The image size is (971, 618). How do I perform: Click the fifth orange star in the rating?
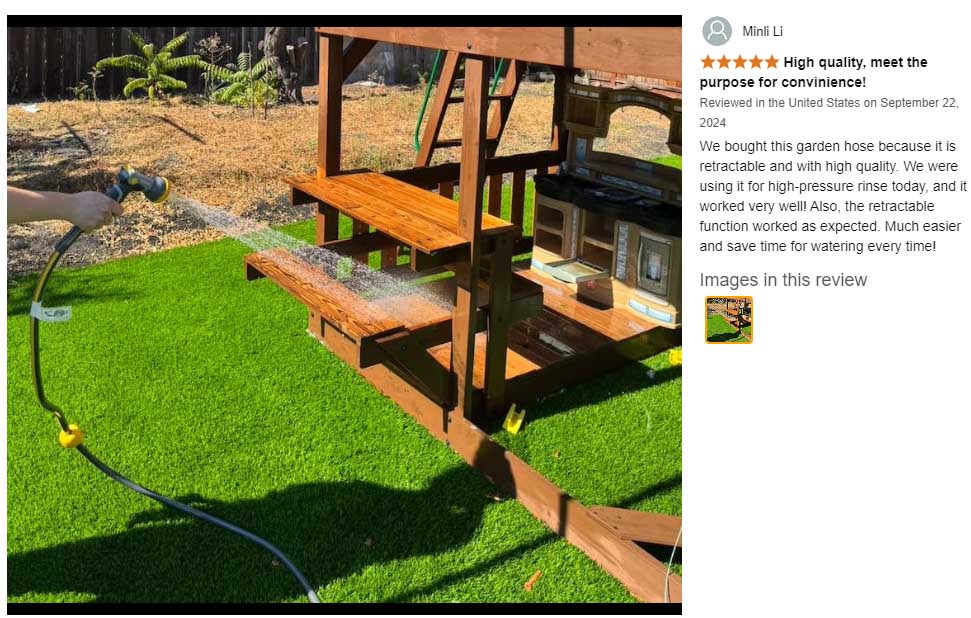pos(772,62)
